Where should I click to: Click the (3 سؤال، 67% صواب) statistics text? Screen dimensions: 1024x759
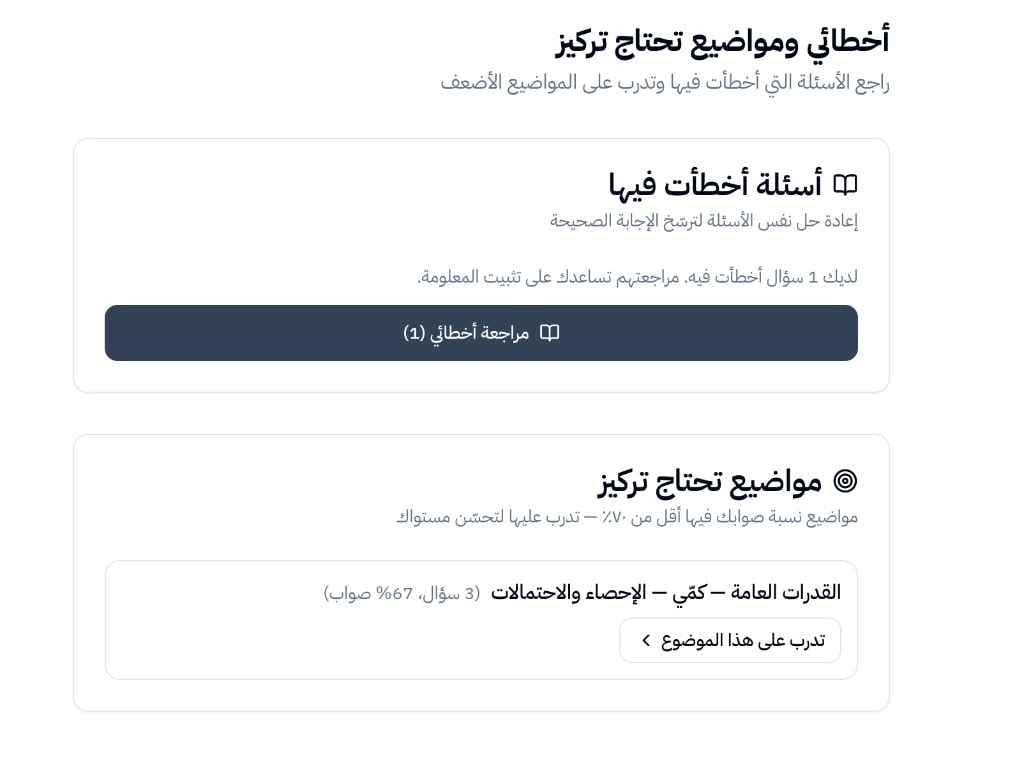(402, 592)
